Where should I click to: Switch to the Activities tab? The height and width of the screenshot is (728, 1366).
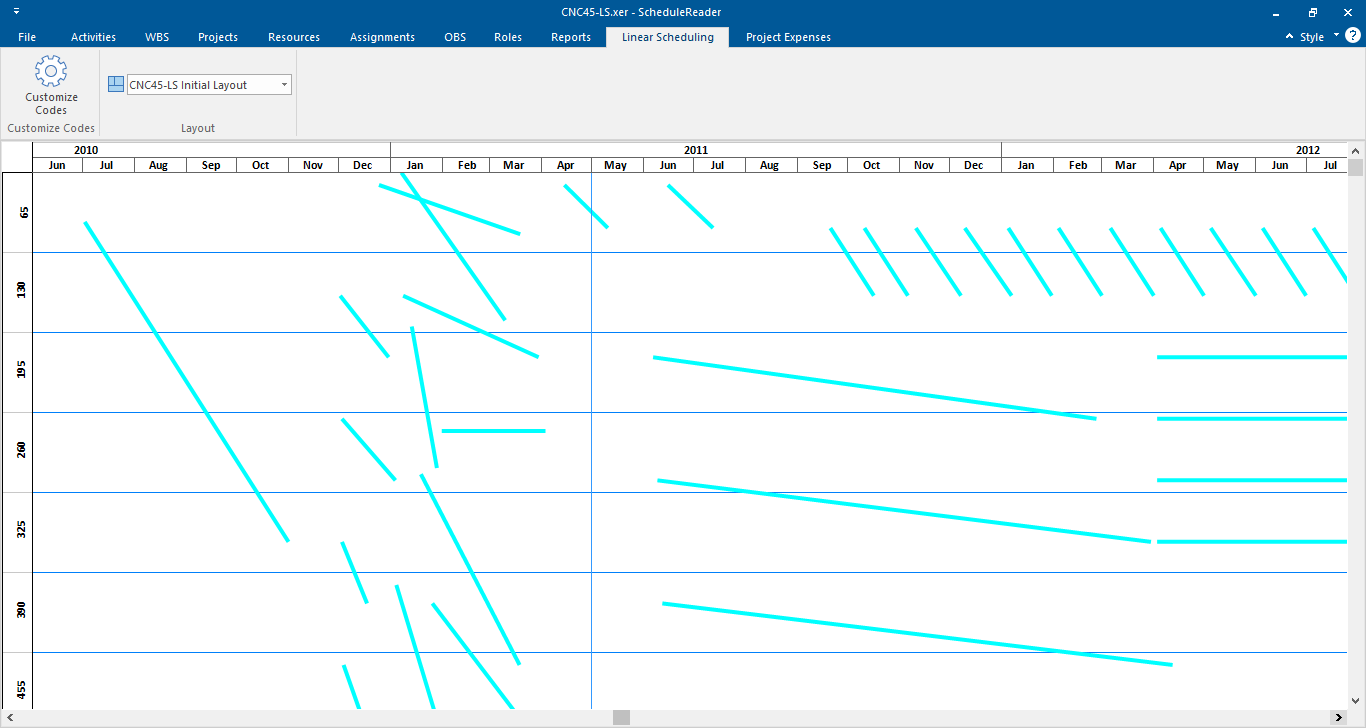[93, 37]
